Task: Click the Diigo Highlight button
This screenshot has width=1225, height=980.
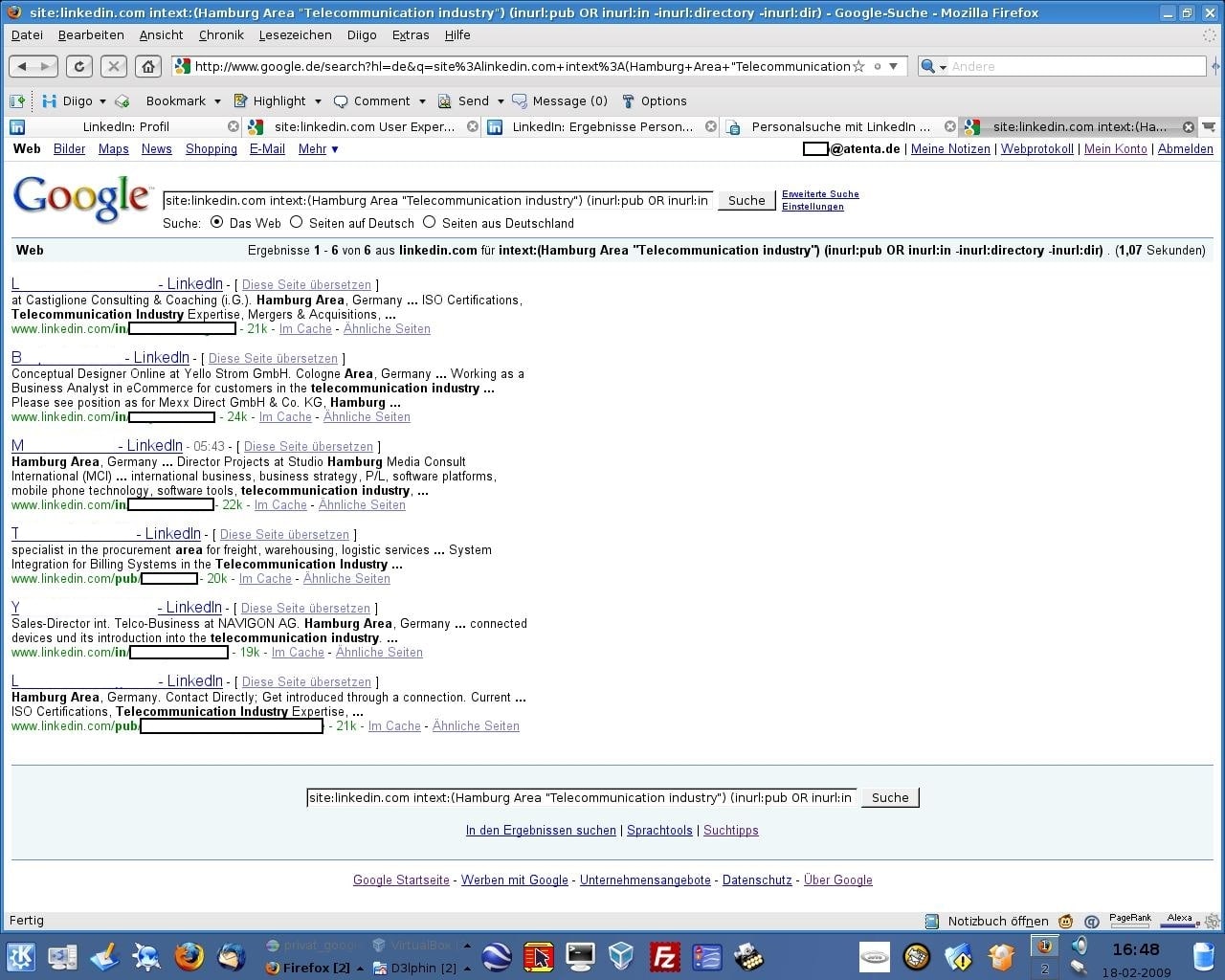Action: tap(270, 100)
